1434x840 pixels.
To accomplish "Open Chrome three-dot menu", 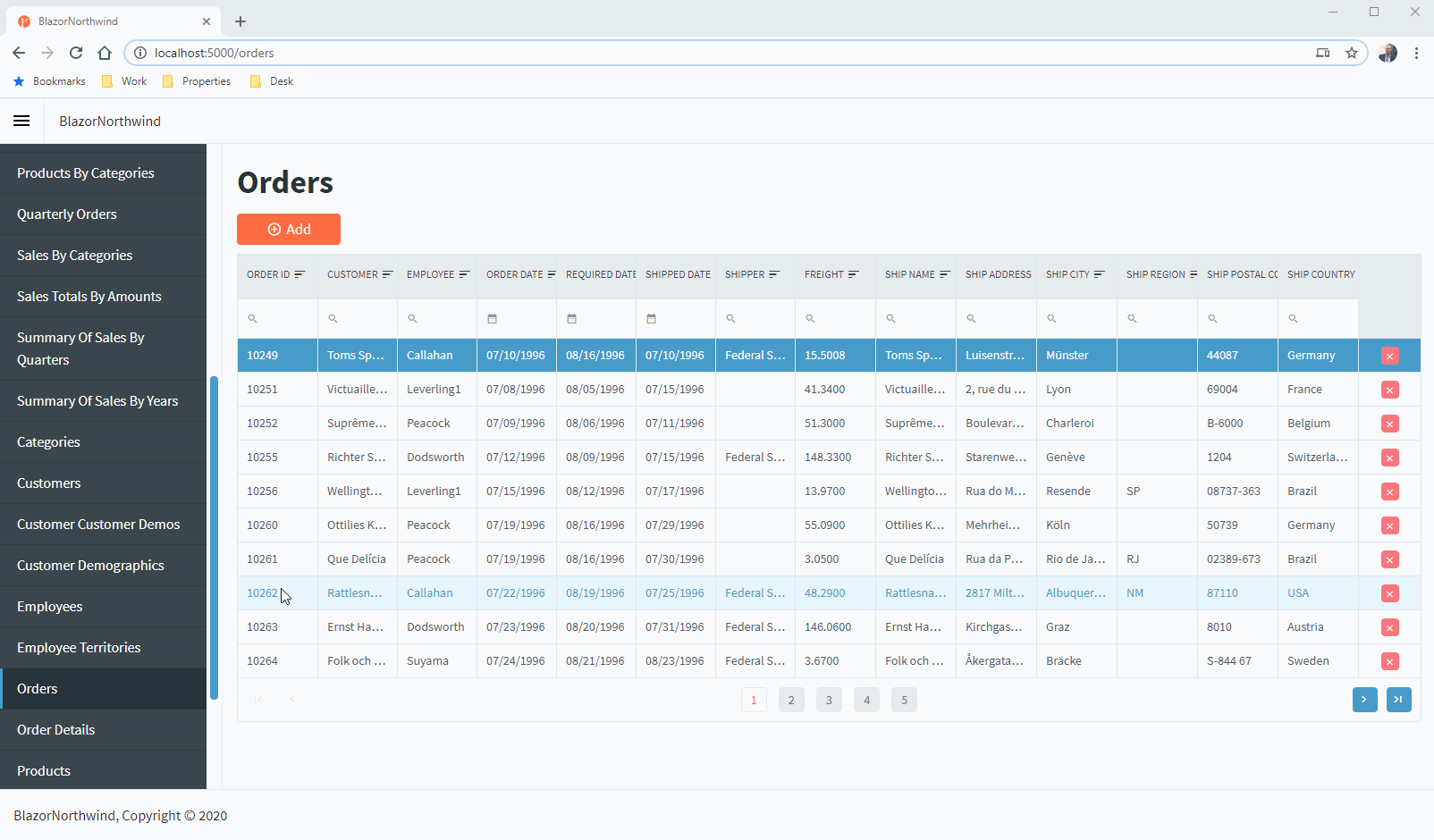I will (x=1416, y=53).
